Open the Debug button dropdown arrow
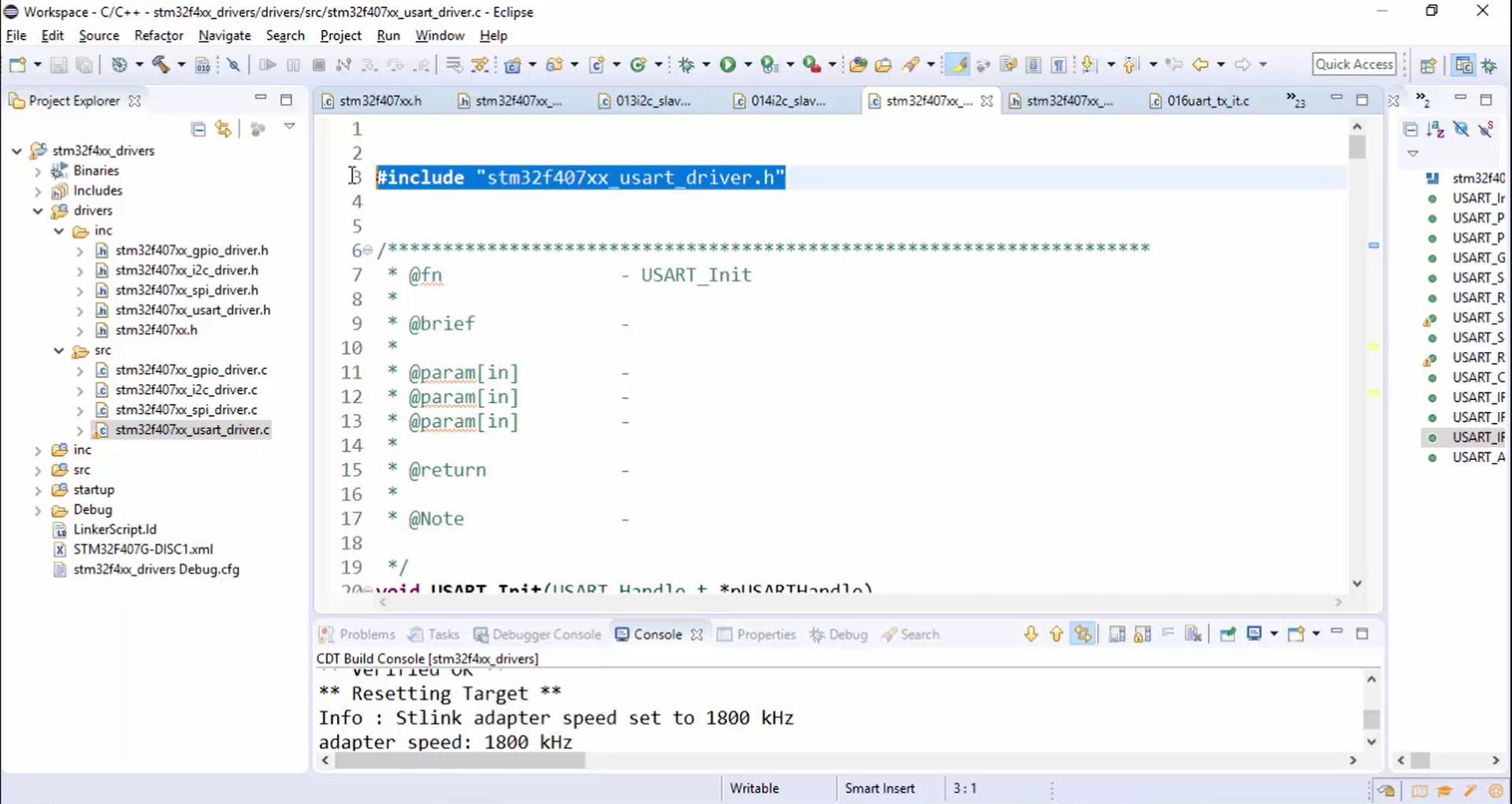1512x804 pixels. 706,65
